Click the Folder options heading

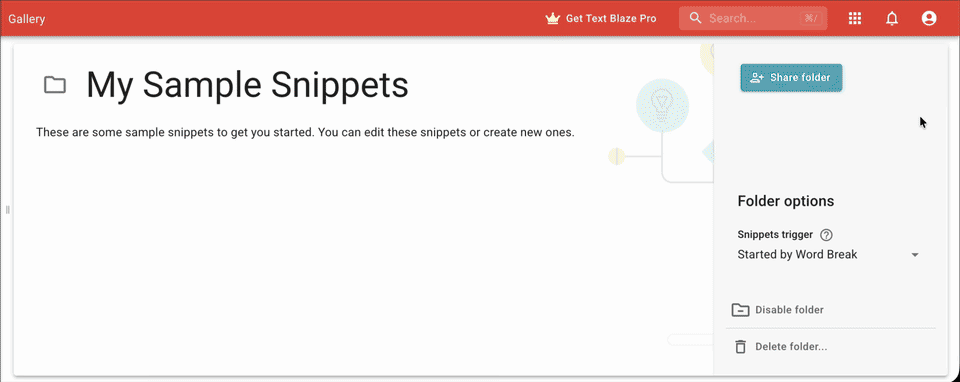click(786, 201)
